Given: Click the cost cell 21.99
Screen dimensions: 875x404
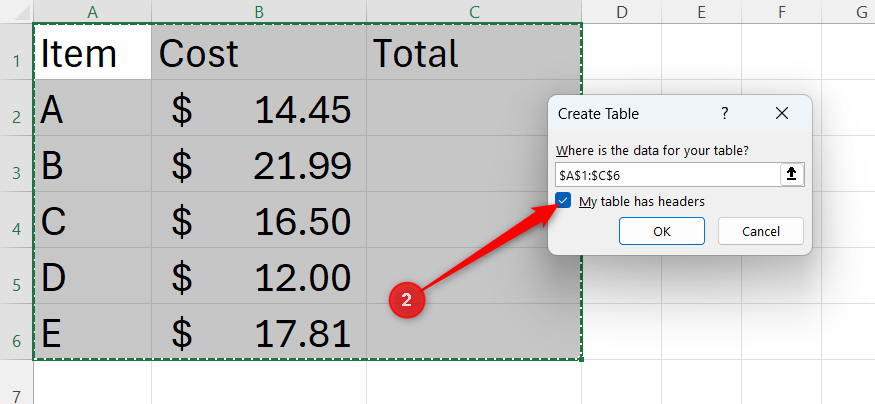Looking at the screenshot, I should 259,164.
